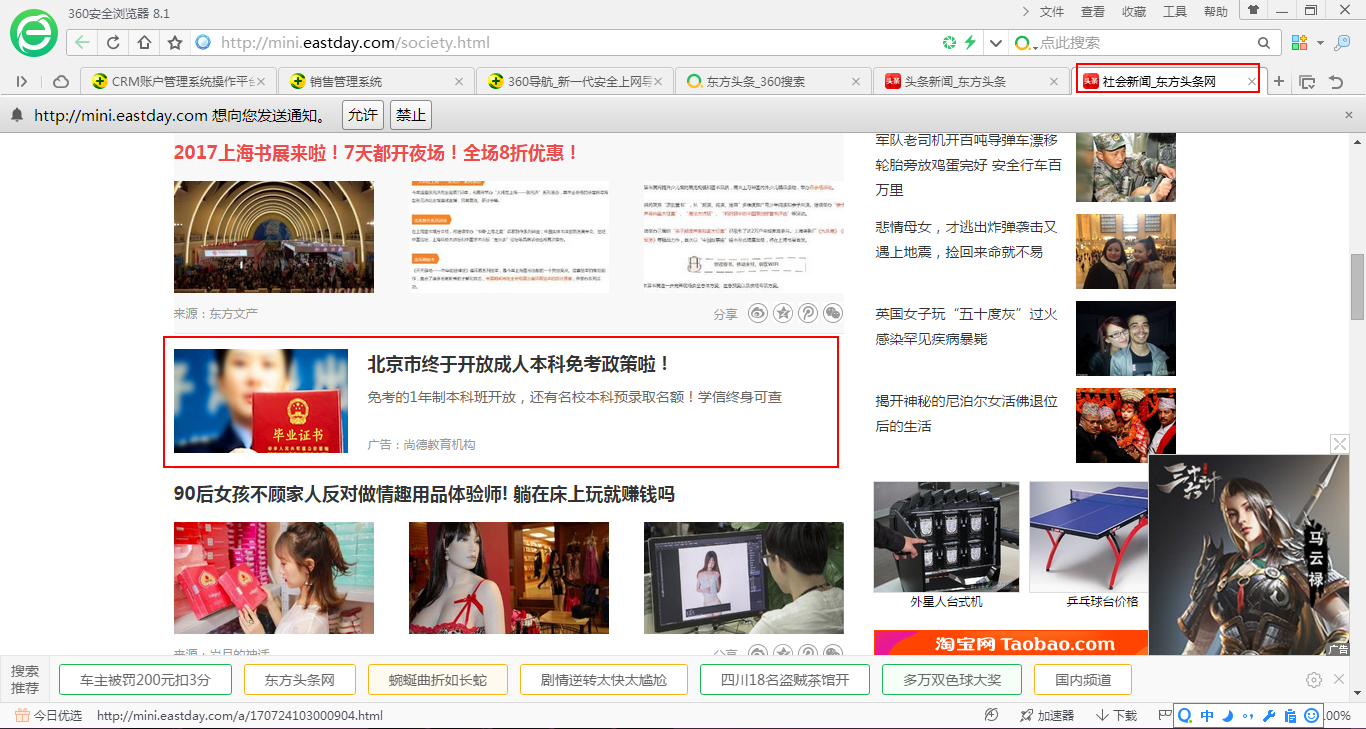Toggle night mode via moon icon
This screenshot has width=1366, height=729.
pos(1227,715)
